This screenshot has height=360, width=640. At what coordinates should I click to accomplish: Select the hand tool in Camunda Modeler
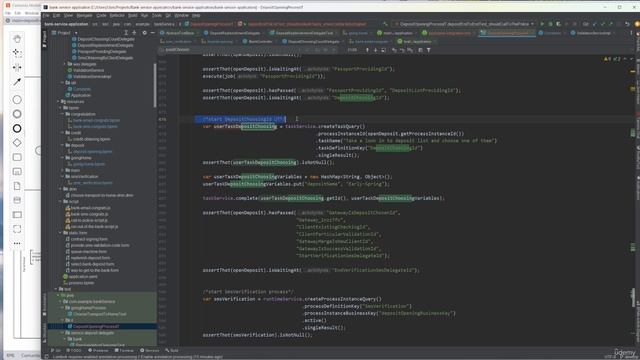17,39
